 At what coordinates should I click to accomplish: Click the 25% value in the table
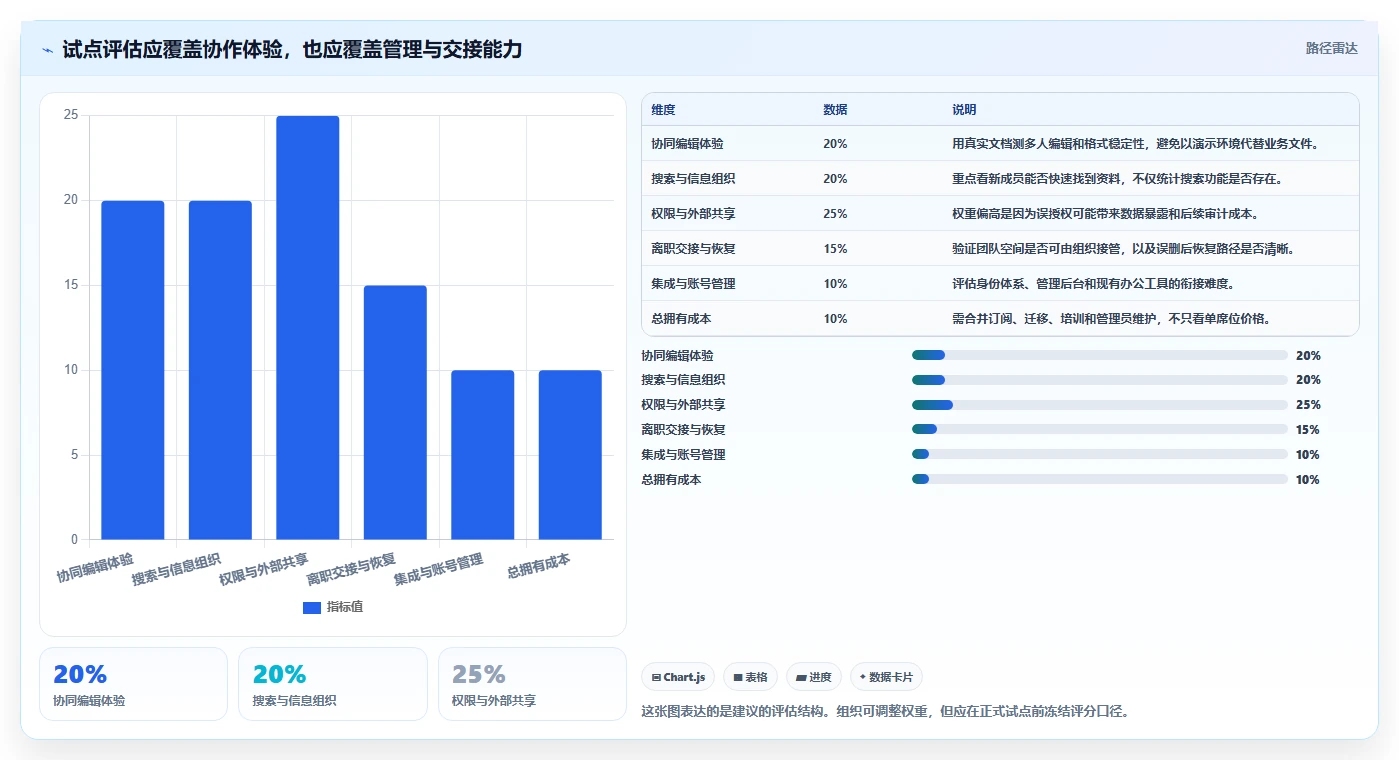coord(835,214)
